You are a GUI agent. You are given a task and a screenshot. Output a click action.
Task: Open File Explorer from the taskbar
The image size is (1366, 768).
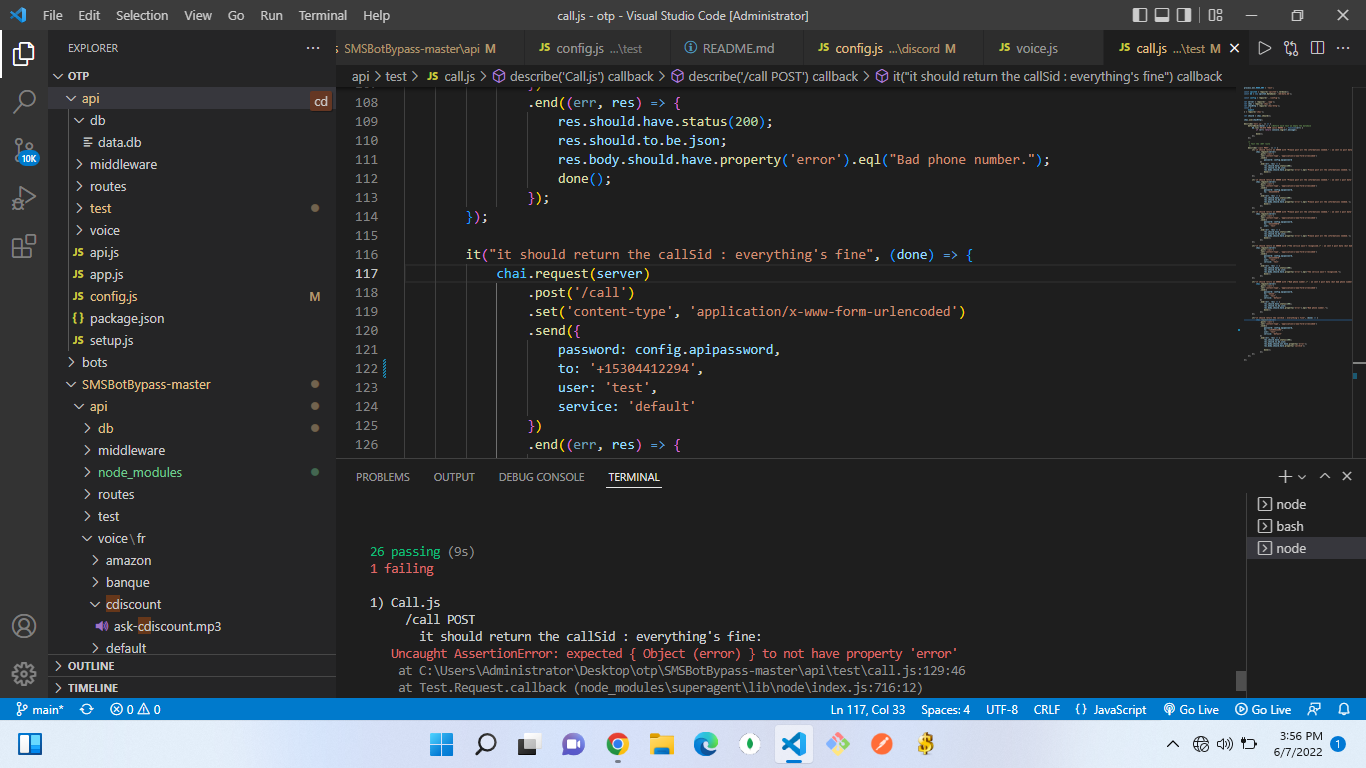coord(661,744)
